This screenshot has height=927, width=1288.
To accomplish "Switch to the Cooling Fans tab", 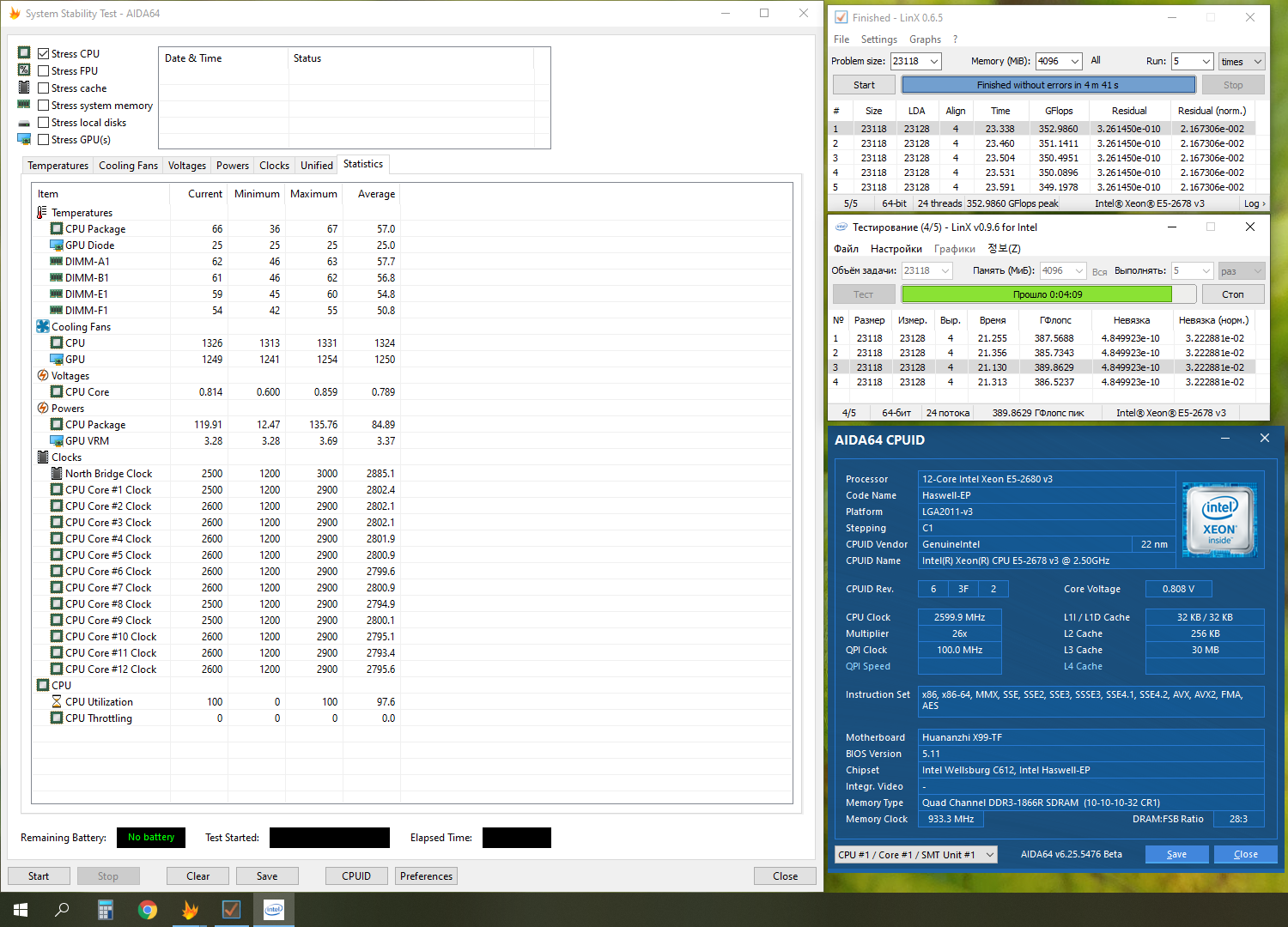I will tap(128, 166).
